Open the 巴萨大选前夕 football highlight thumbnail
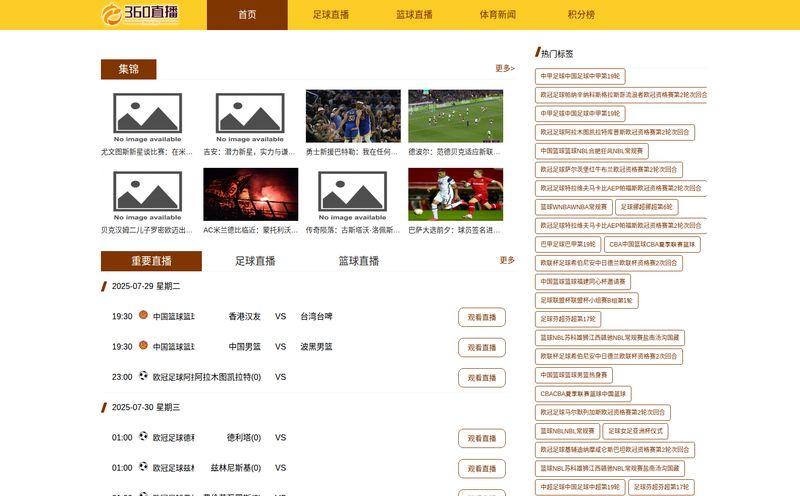 pos(455,194)
